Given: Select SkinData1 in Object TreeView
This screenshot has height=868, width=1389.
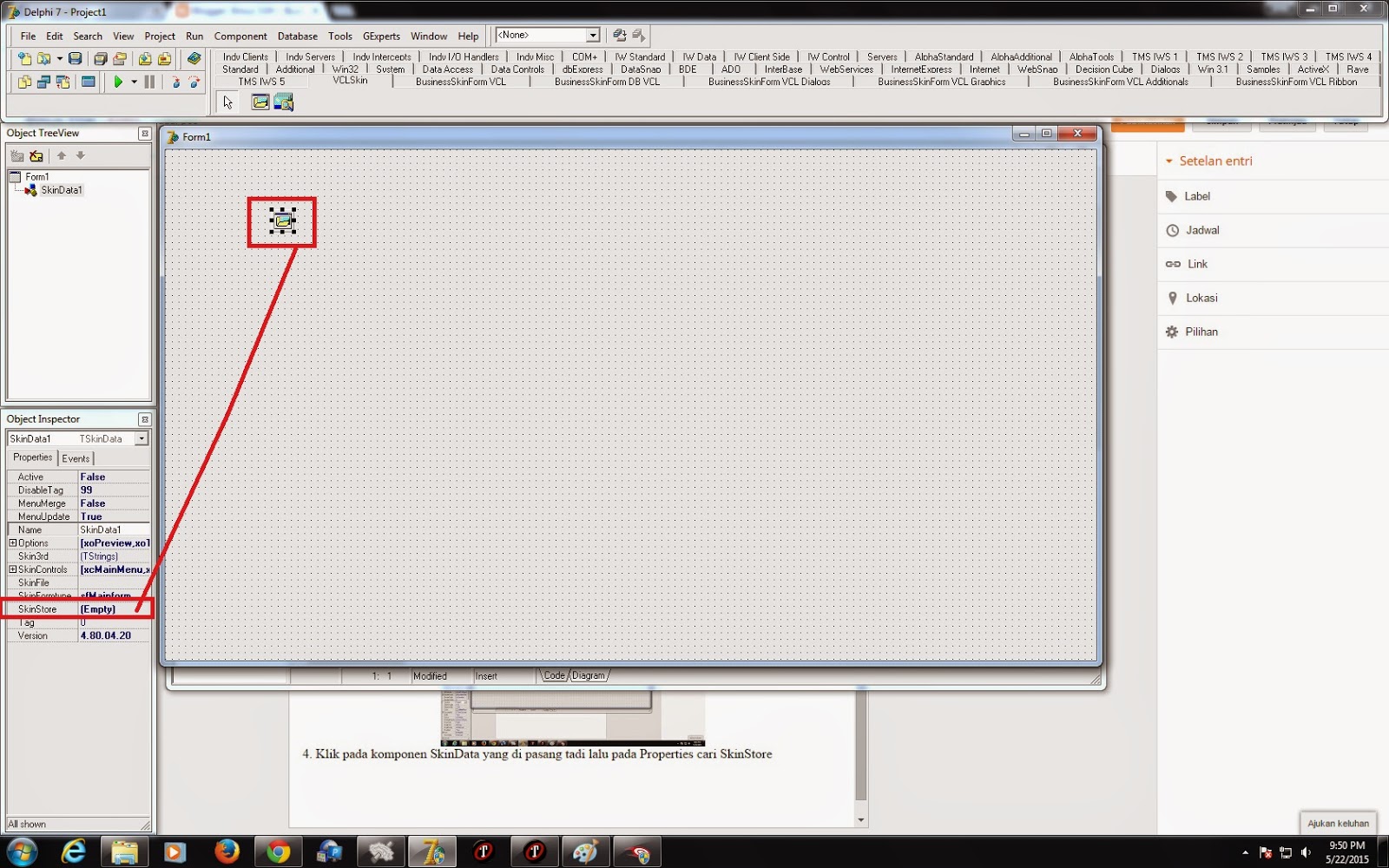Looking at the screenshot, I should [62, 190].
